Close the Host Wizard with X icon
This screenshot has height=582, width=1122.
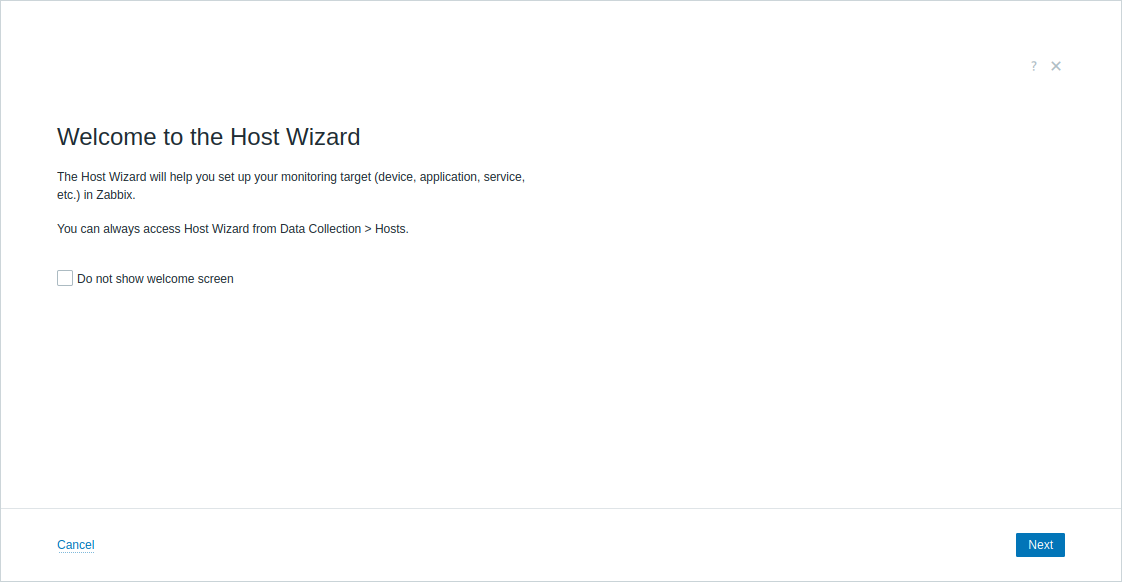click(1056, 66)
